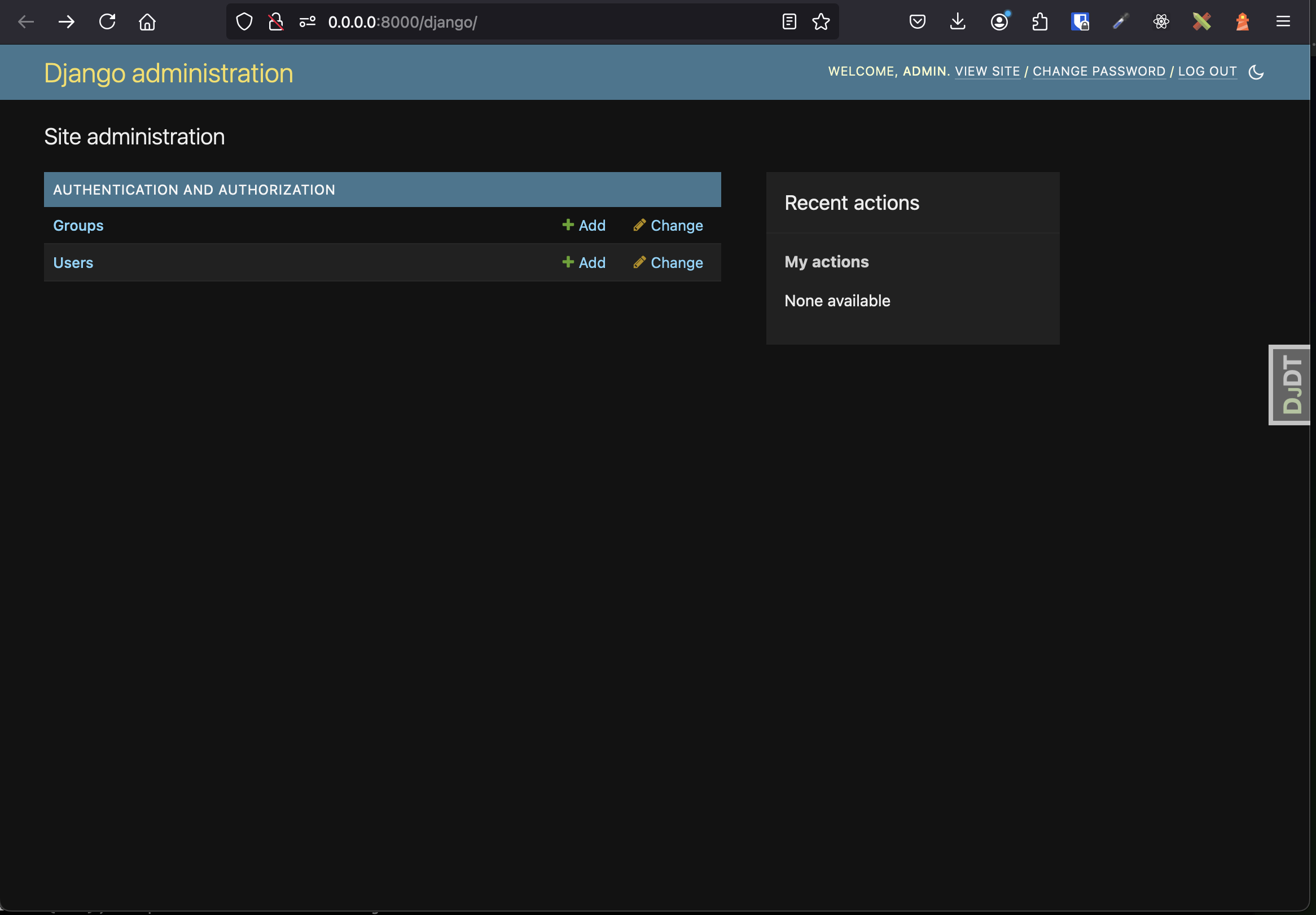The height and width of the screenshot is (915, 1316).
Task: Open Firefox hamburger application menu
Action: tap(1283, 22)
